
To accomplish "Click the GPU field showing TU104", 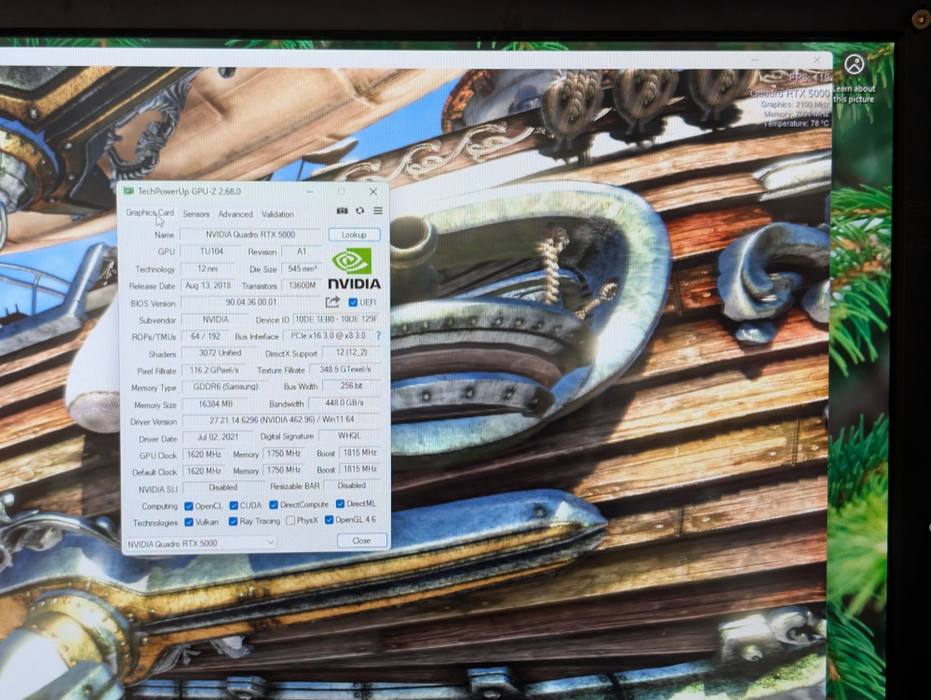I will pos(211,252).
